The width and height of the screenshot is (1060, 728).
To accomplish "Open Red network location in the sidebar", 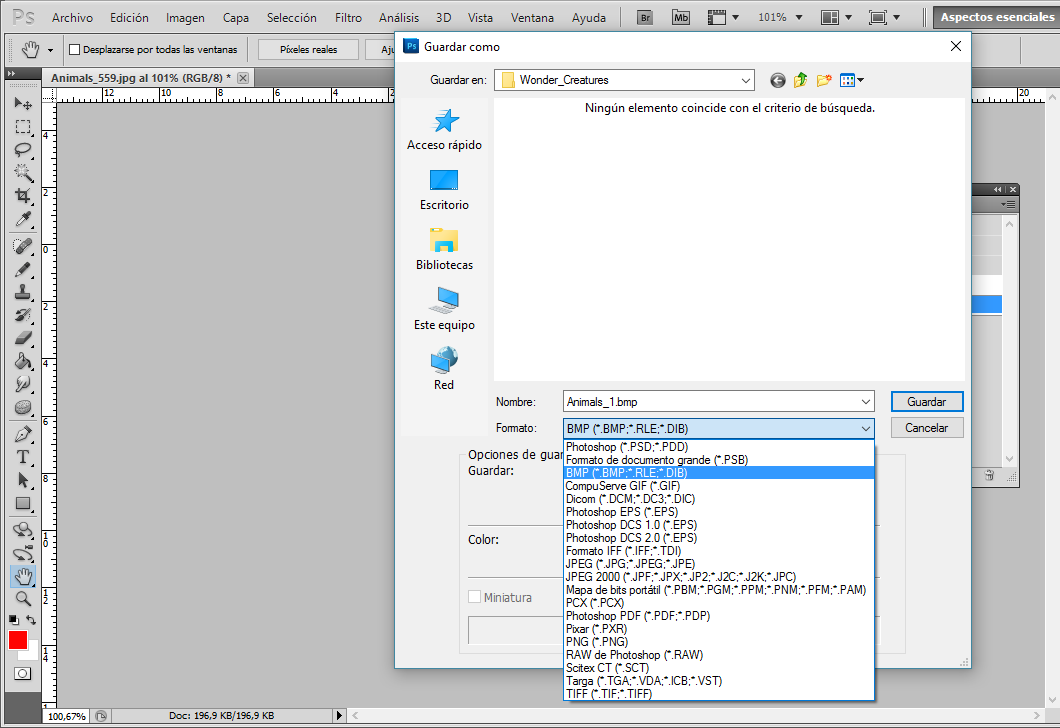I will [444, 369].
